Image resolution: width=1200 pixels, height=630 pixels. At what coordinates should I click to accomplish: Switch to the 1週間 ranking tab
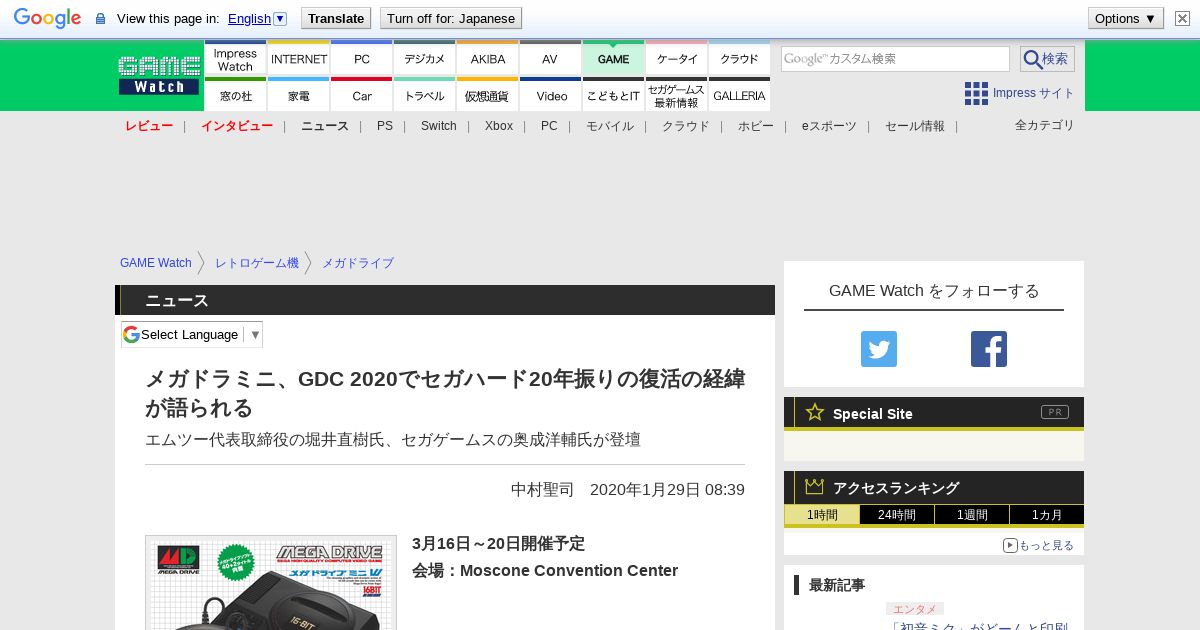pyautogui.click(x=971, y=515)
